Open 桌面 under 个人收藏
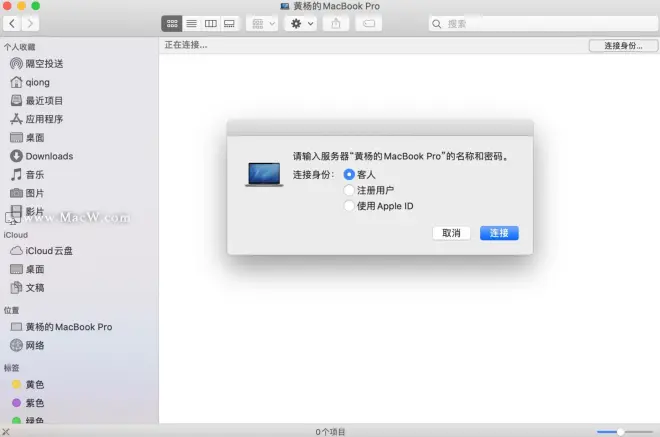The image size is (660, 437). [27, 138]
